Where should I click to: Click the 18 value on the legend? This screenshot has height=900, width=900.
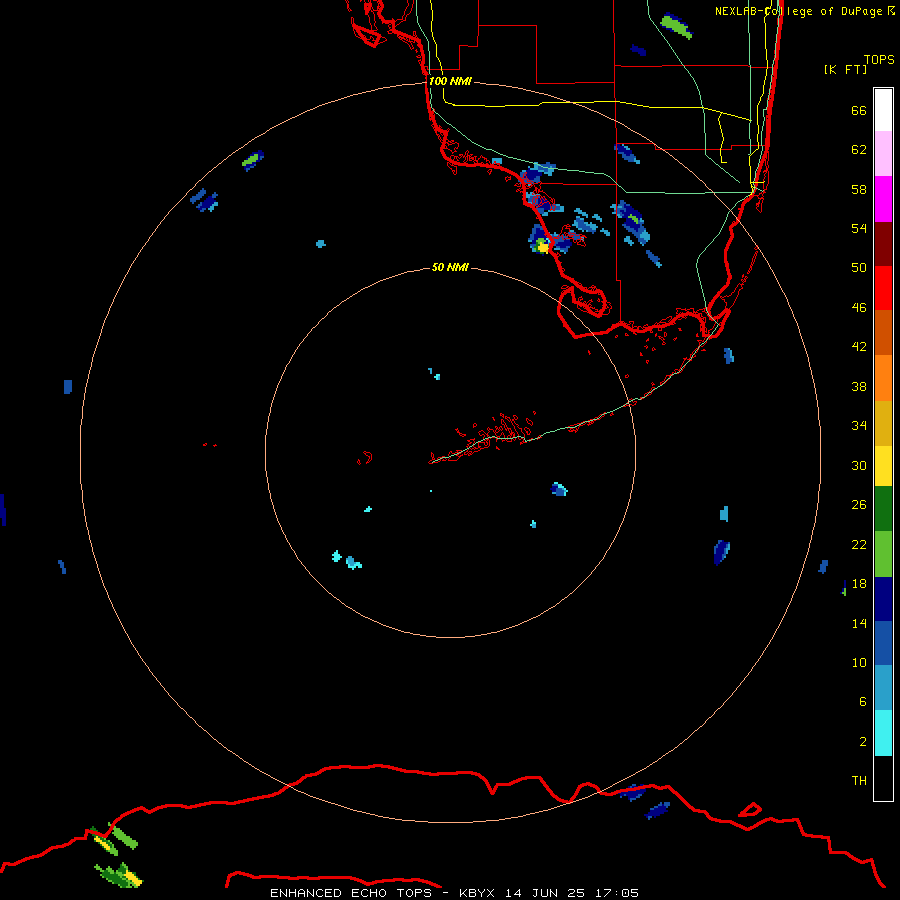click(x=859, y=583)
